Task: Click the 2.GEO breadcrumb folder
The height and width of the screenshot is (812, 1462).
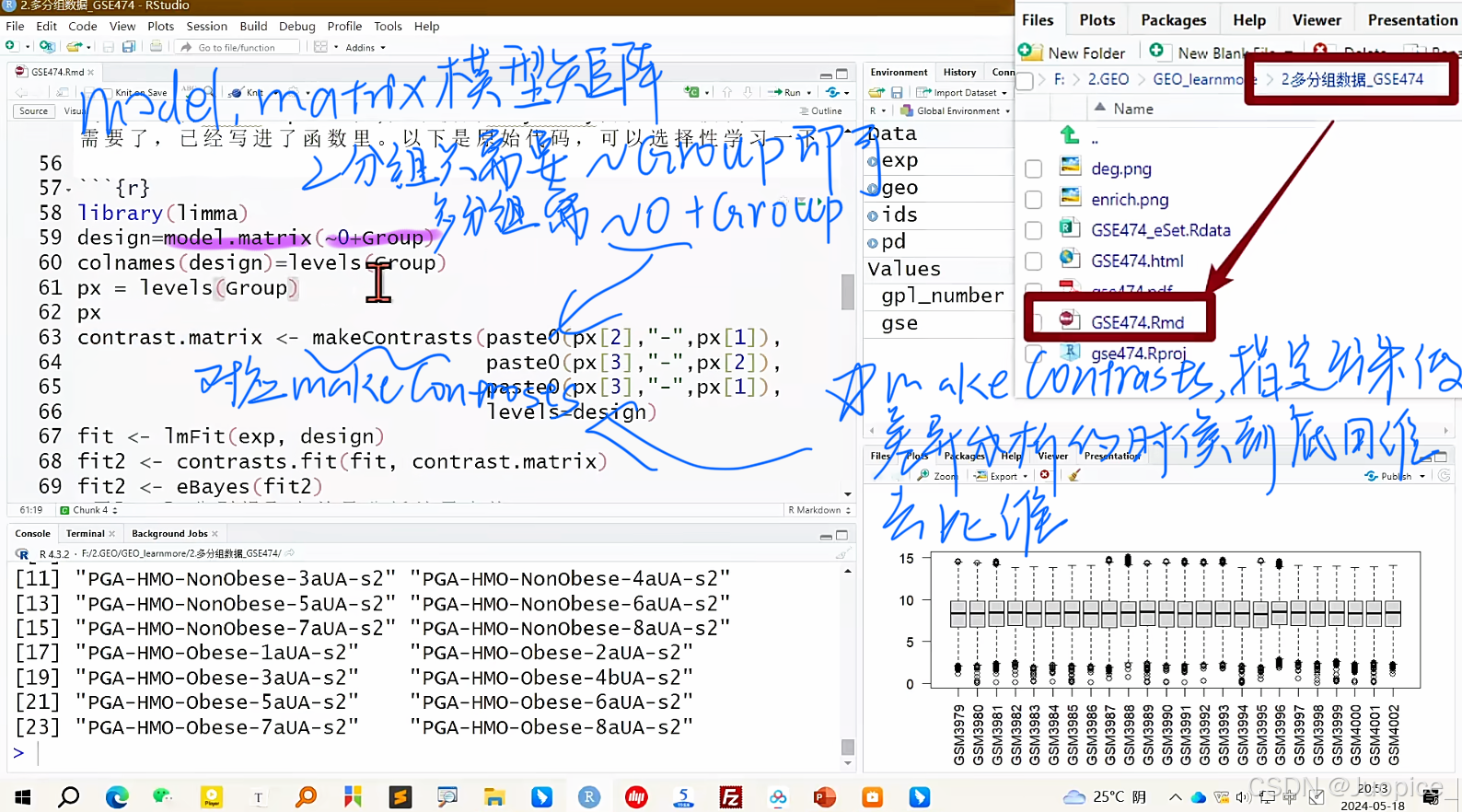Action: tap(1108, 79)
